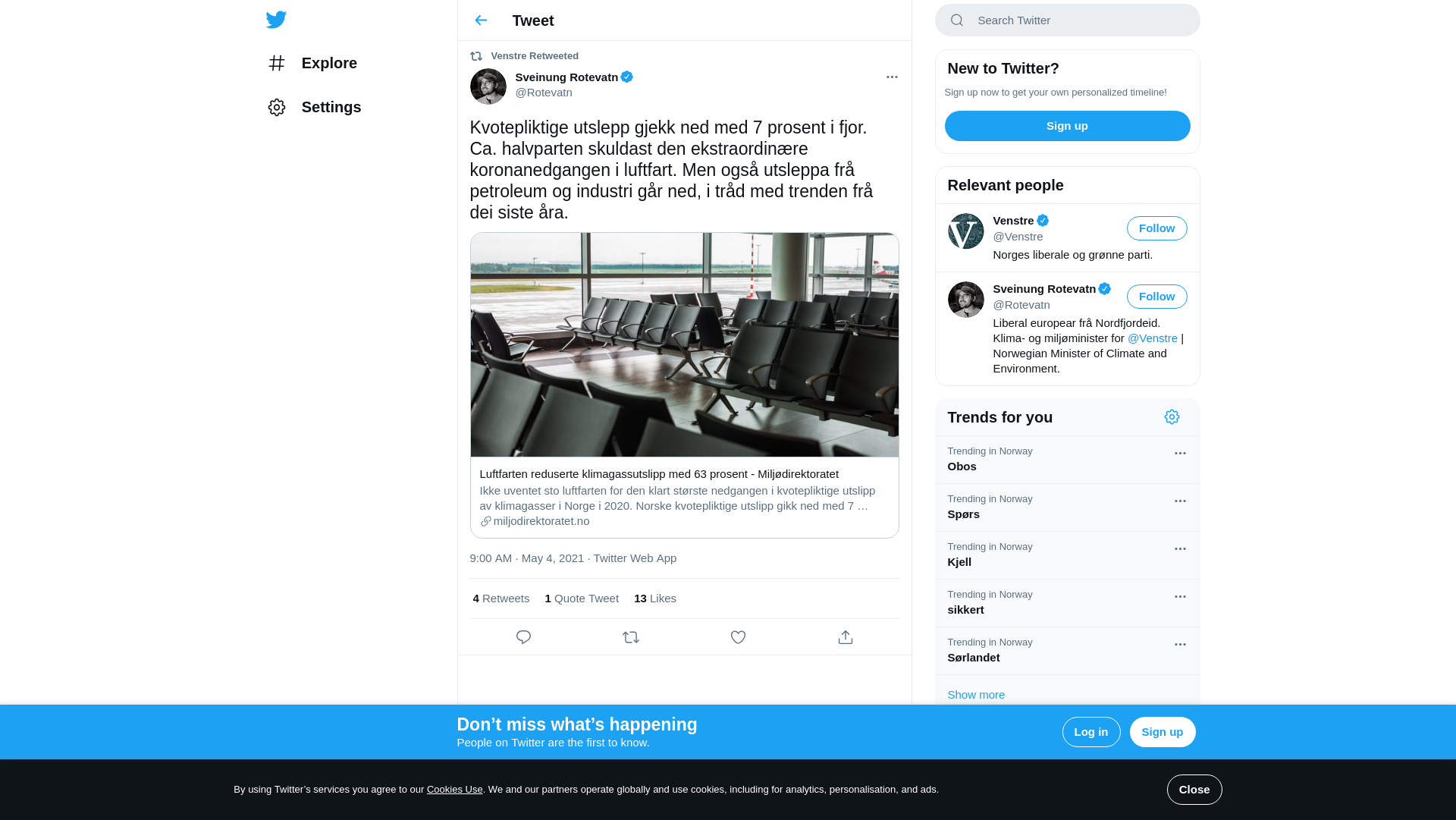This screenshot has width=1456, height=820.
Task: Retweet using the action bar retweet icon
Action: pyautogui.click(x=631, y=637)
